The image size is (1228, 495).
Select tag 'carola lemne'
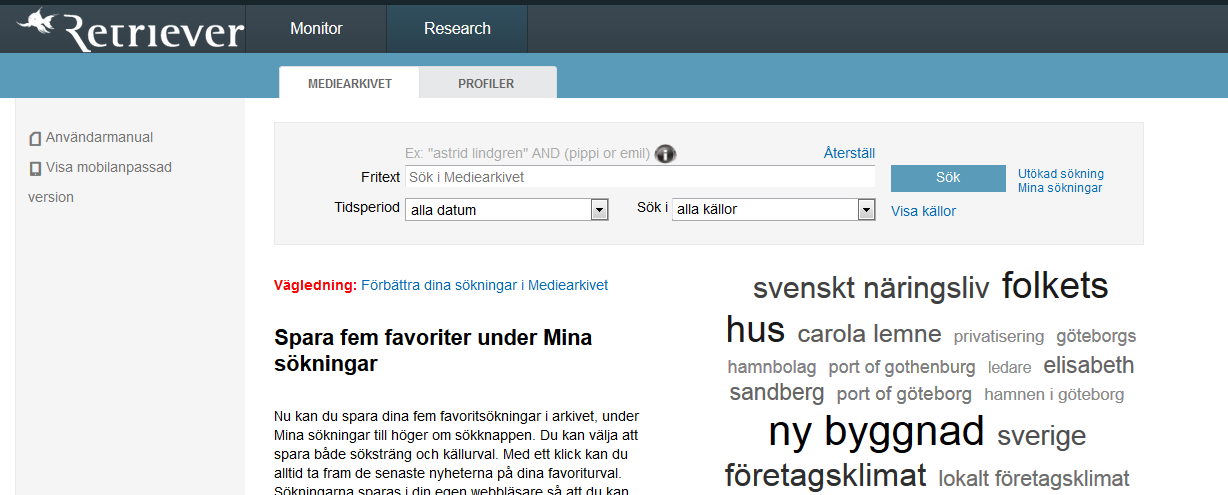pos(869,334)
